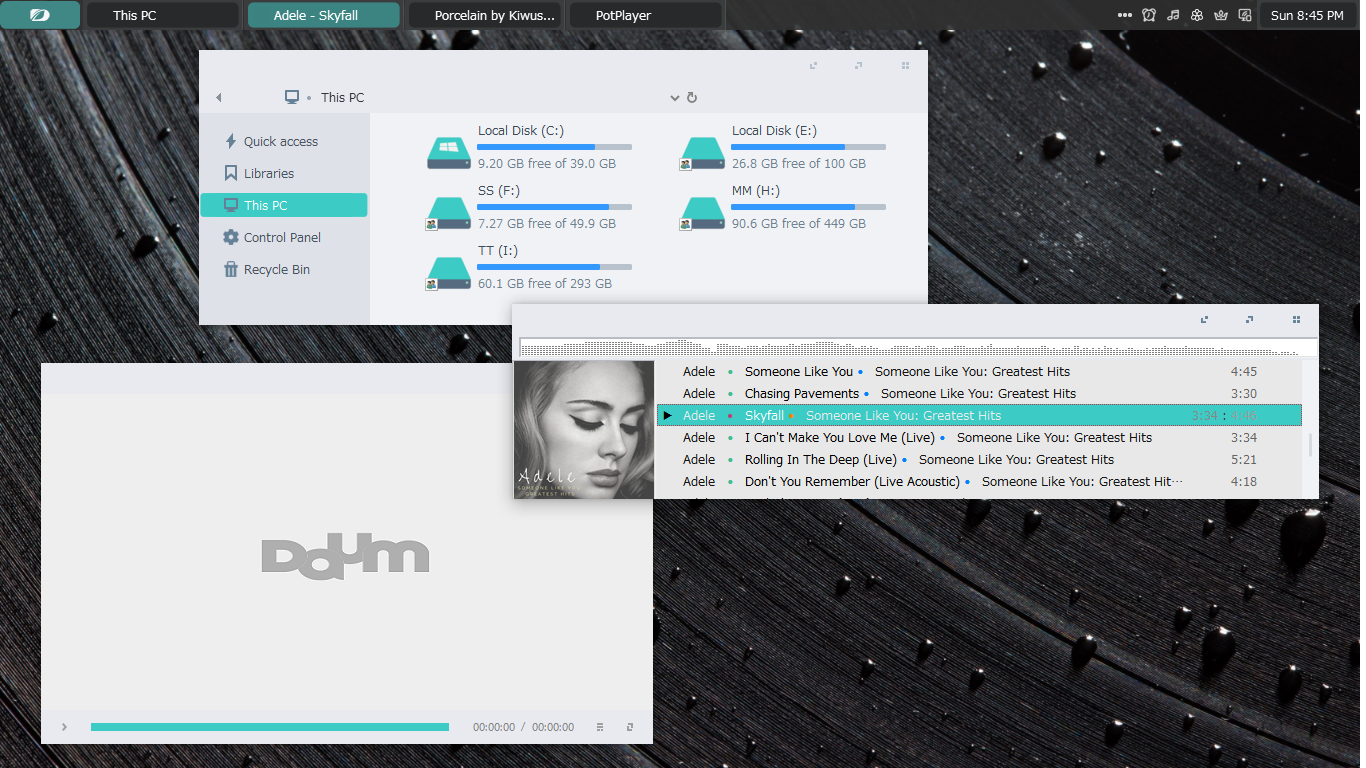Click '26.8 GB free of 100 GB' text

click(798, 163)
